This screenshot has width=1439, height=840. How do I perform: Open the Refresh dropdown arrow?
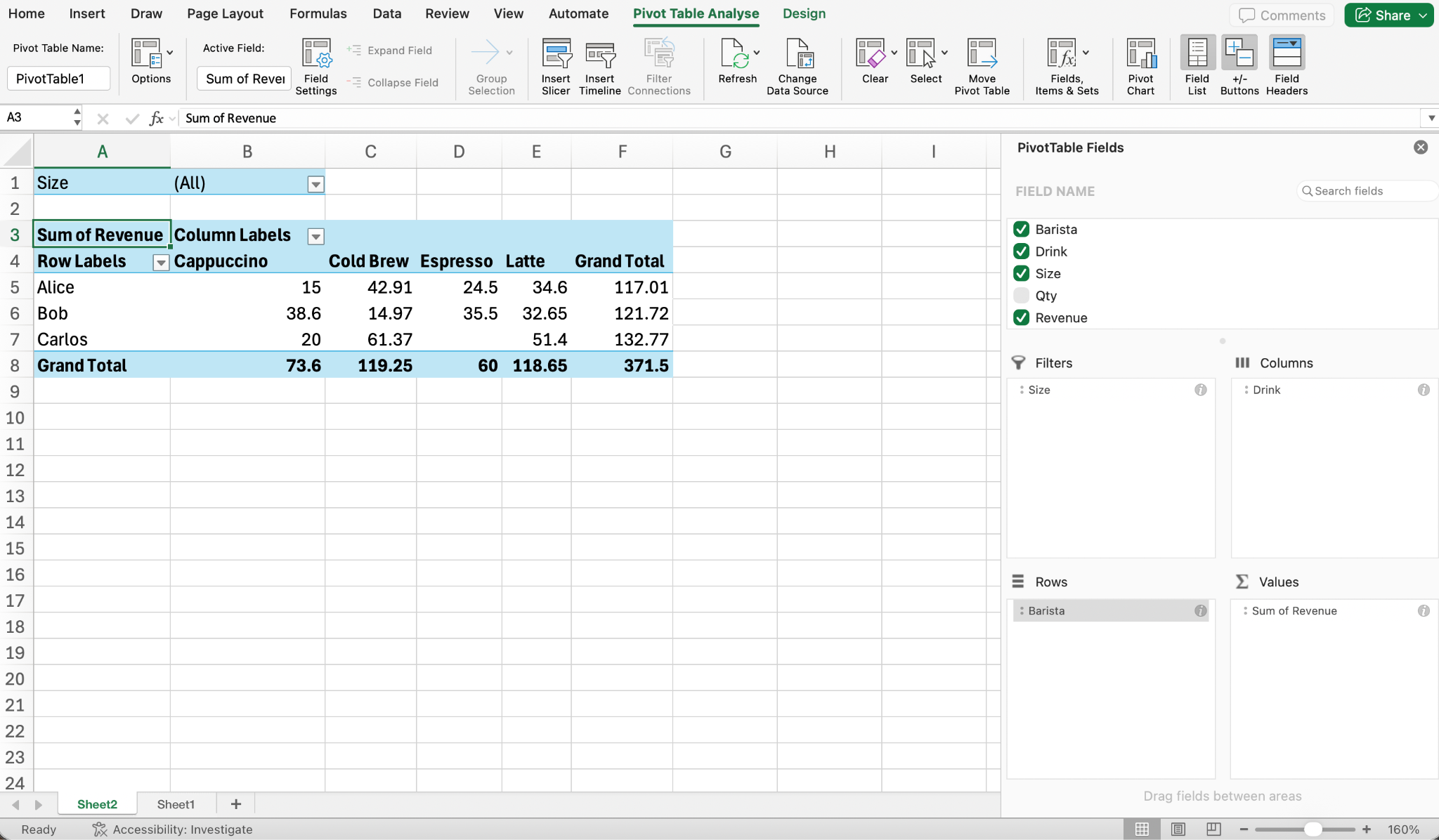tap(757, 53)
